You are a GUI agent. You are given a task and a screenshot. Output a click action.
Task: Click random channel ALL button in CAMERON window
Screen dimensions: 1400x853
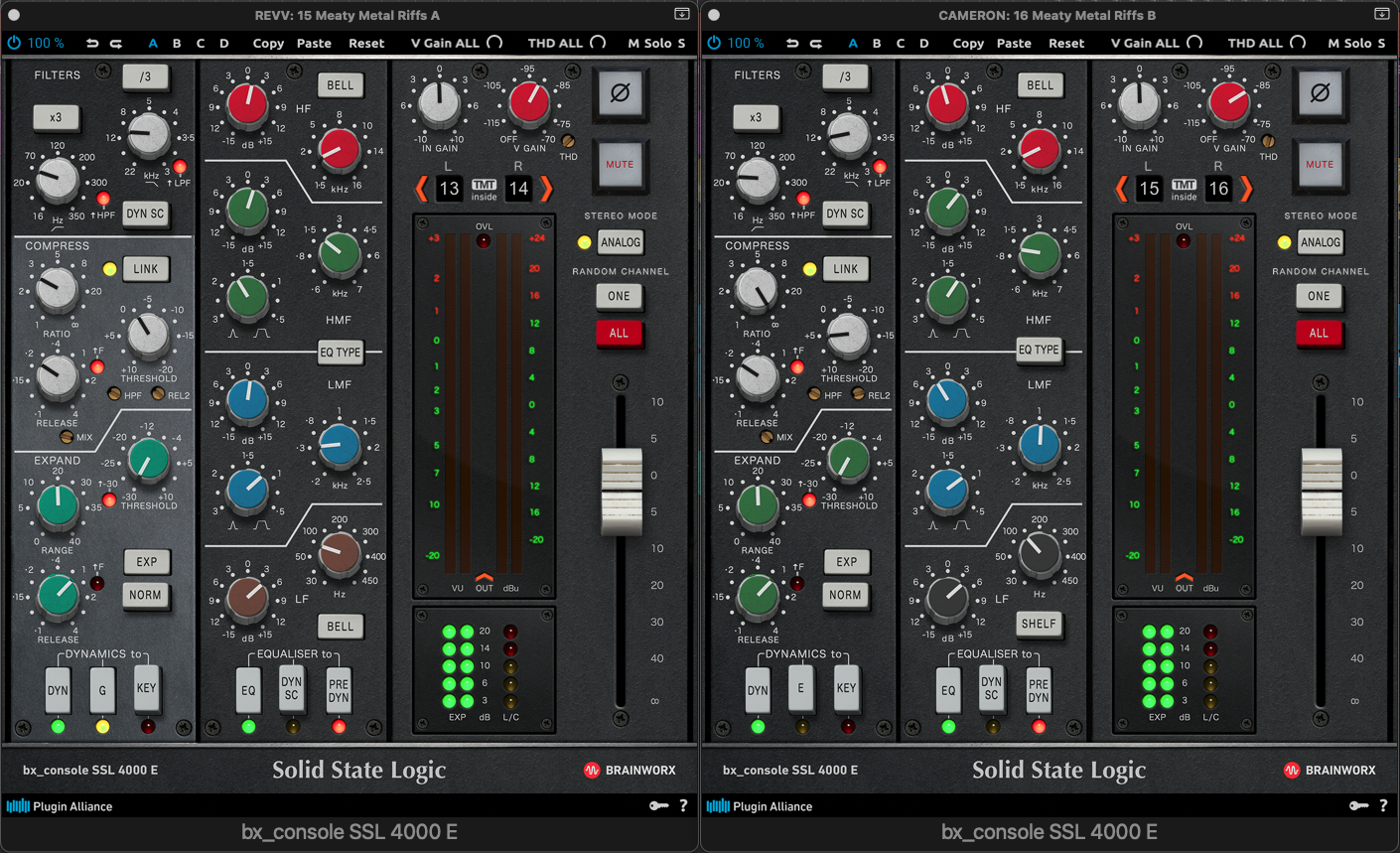tap(1319, 334)
